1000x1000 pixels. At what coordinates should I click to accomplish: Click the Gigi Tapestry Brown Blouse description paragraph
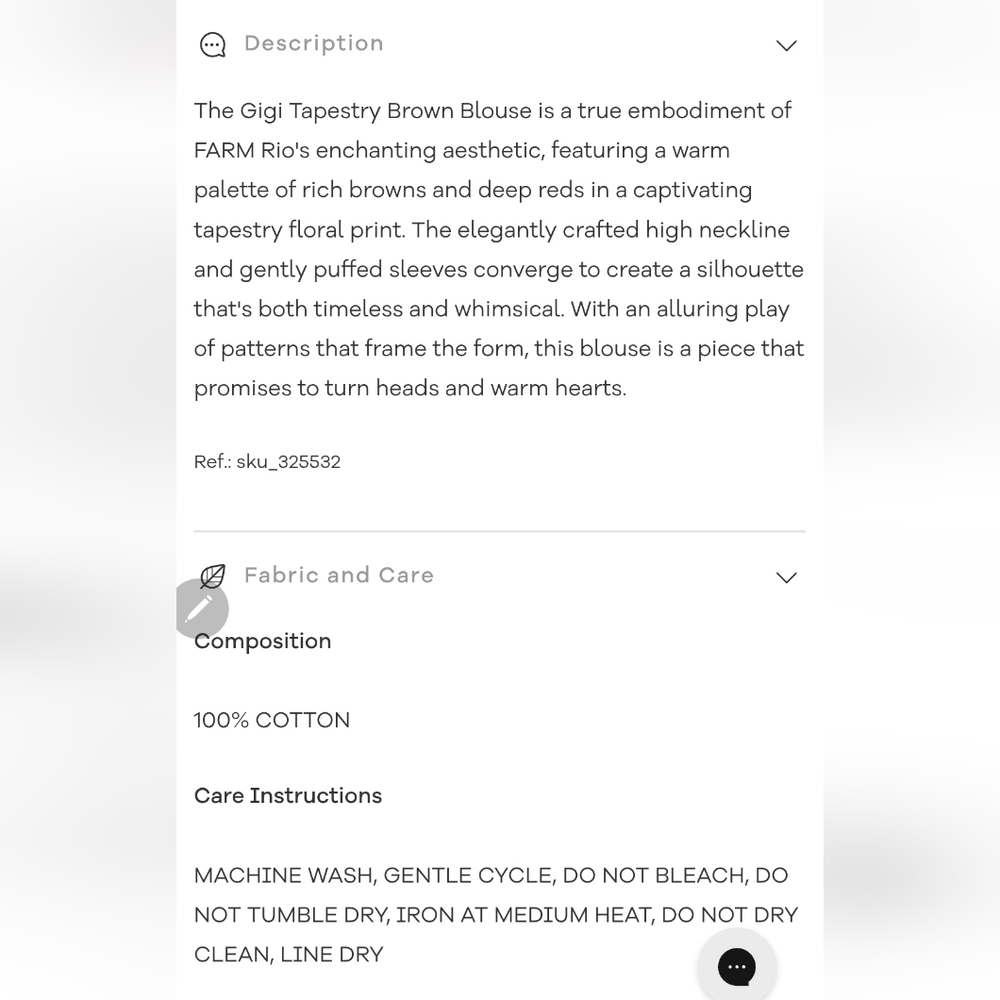pyautogui.click(x=499, y=249)
